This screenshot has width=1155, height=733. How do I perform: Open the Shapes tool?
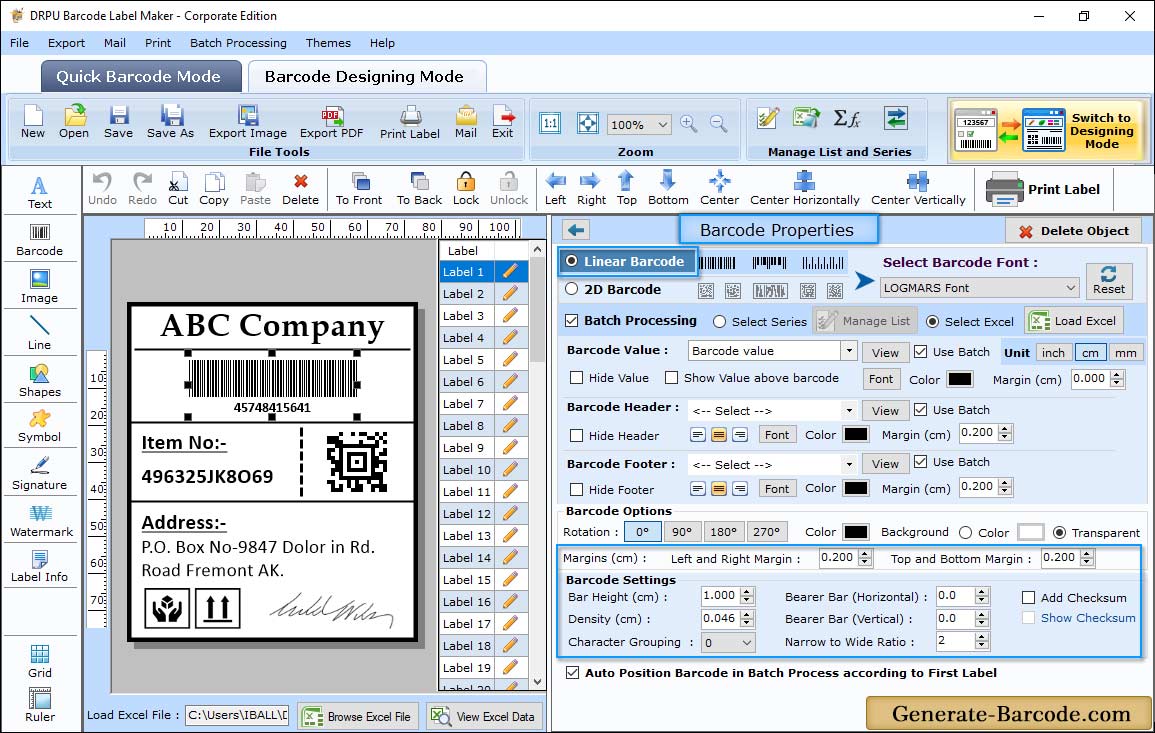pos(40,381)
